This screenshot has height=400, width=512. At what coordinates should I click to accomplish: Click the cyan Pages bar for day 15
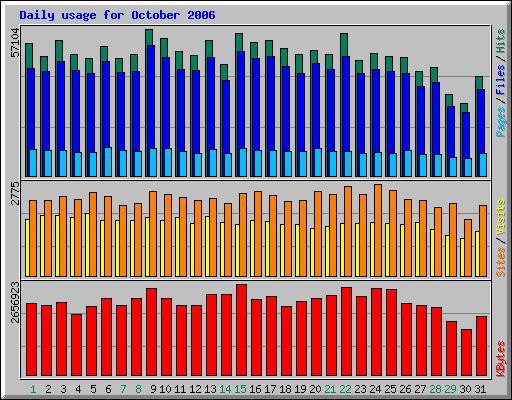[243, 163]
